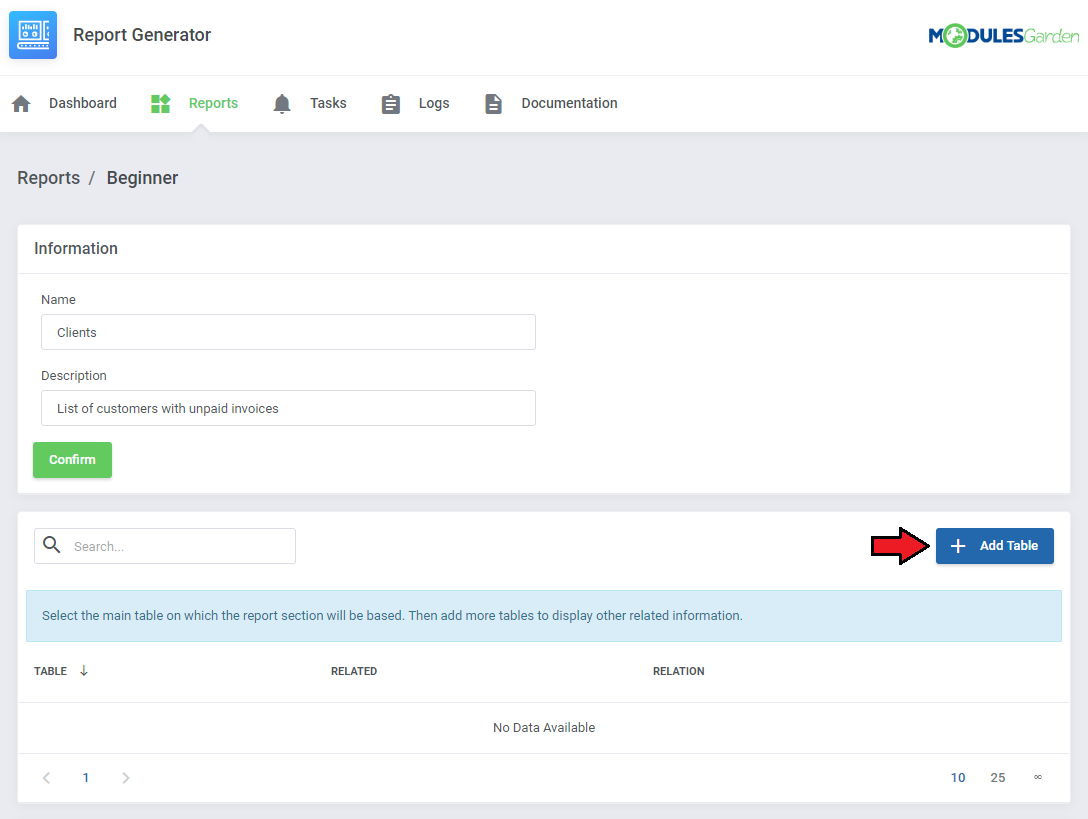Click the Report Generator title text
Image resolution: width=1088 pixels, height=819 pixels.
[x=142, y=35]
